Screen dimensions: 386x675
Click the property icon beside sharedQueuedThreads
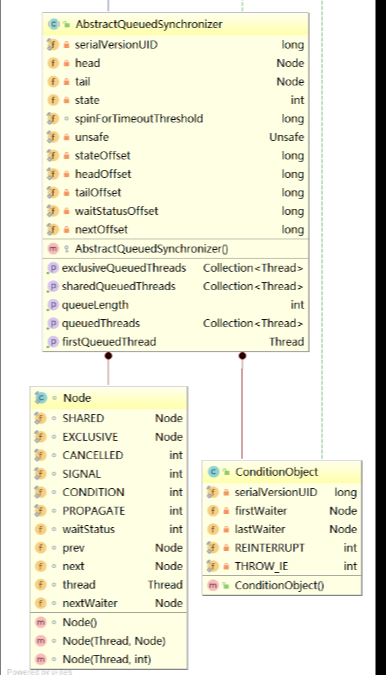tap(52, 287)
